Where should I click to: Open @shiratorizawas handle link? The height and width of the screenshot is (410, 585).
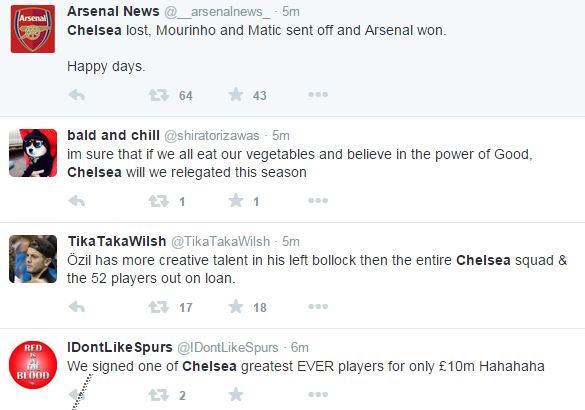click(212, 135)
